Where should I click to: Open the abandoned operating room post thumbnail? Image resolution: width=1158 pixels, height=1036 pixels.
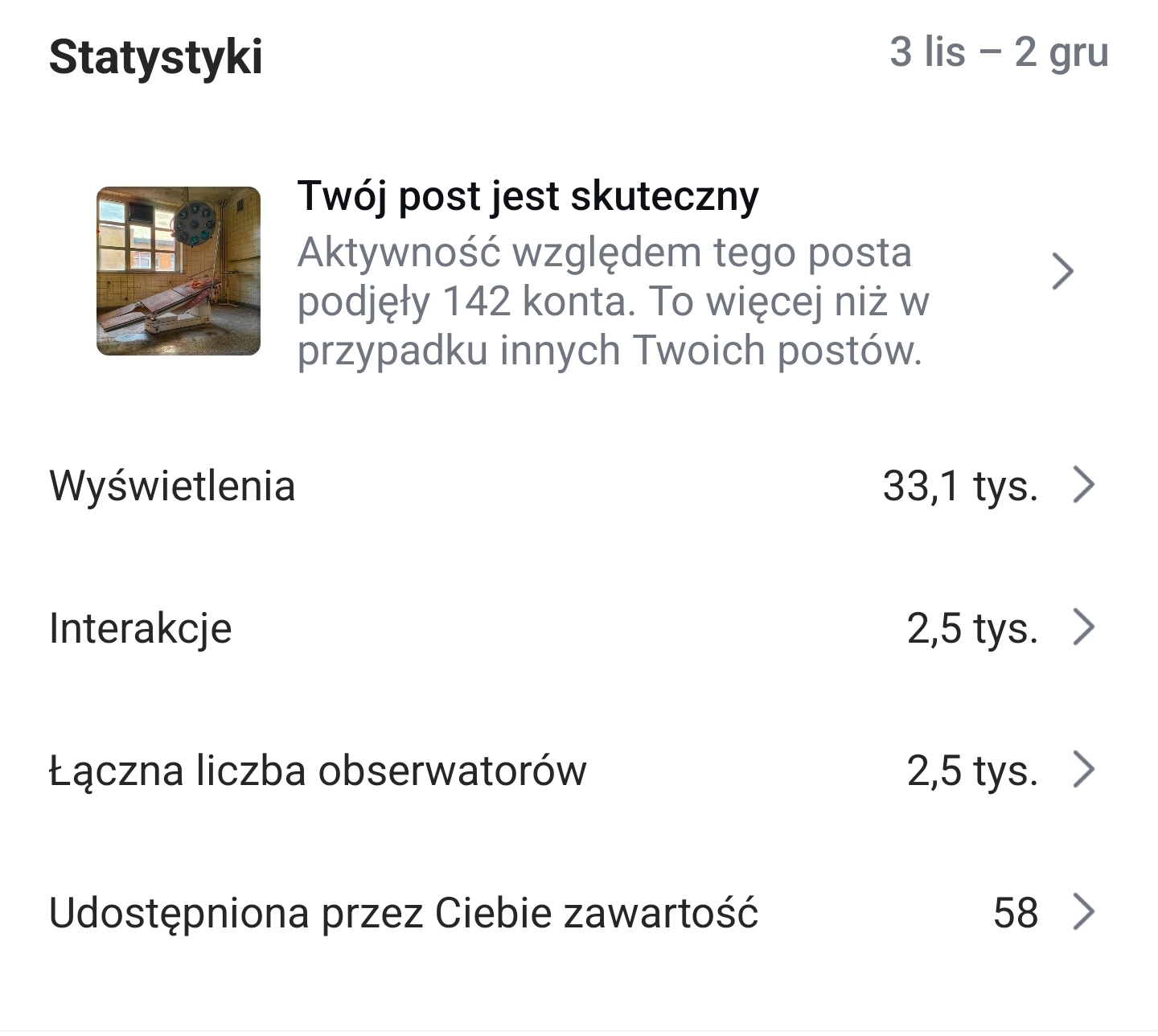[179, 271]
